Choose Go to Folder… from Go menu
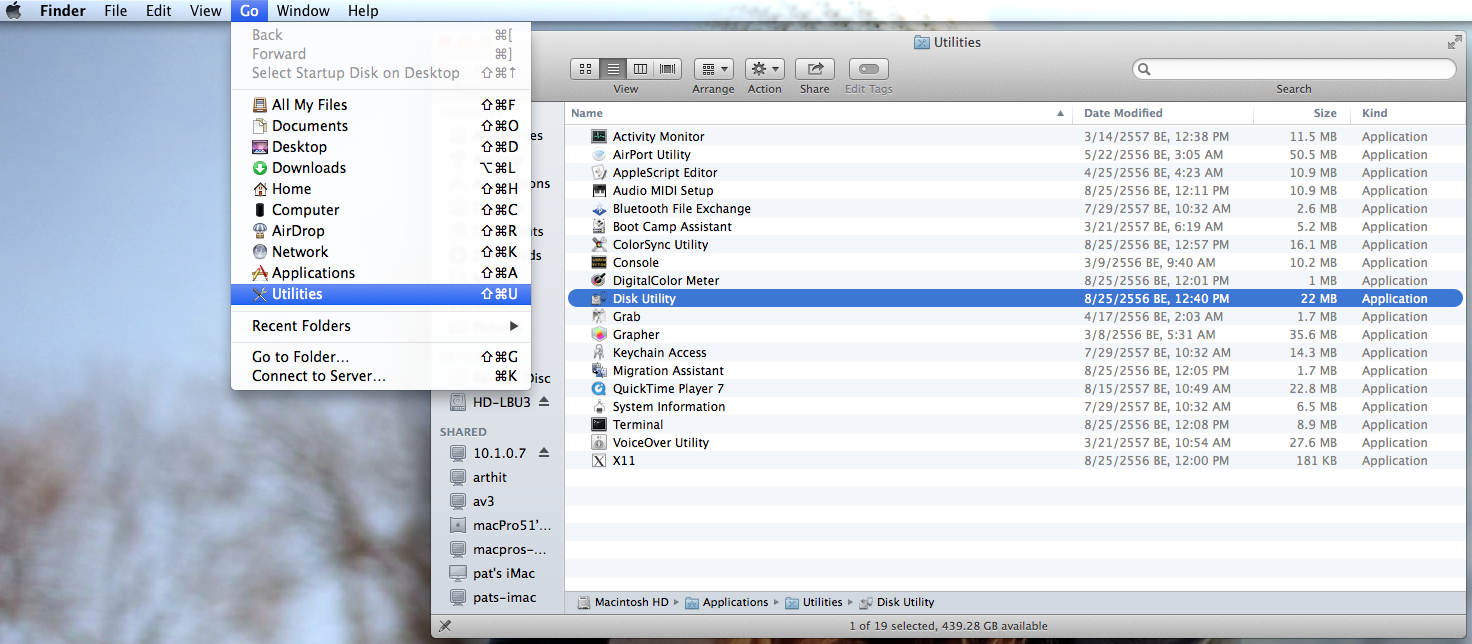 pyautogui.click(x=381, y=357)
